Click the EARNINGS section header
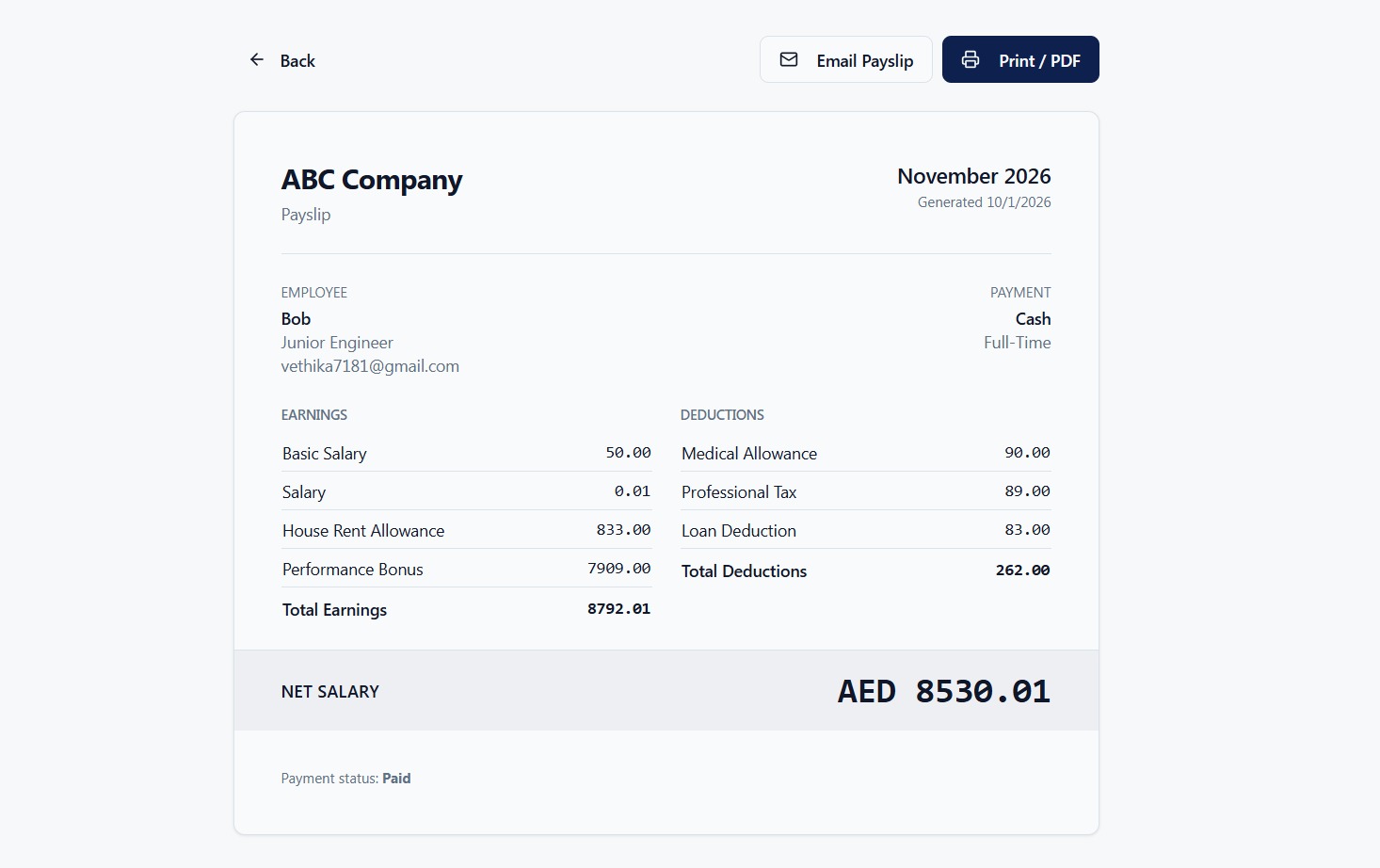Image resolution: width=1380 pixels, height=868 pixels. pyautogui.click(x=314, y=415)
